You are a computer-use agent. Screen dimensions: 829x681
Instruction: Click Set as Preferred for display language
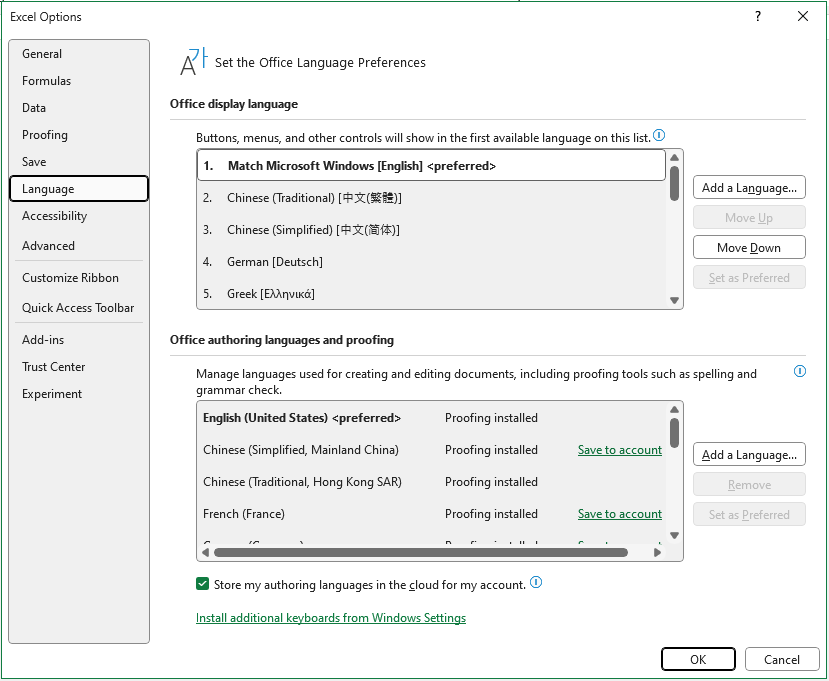(749, 278)
